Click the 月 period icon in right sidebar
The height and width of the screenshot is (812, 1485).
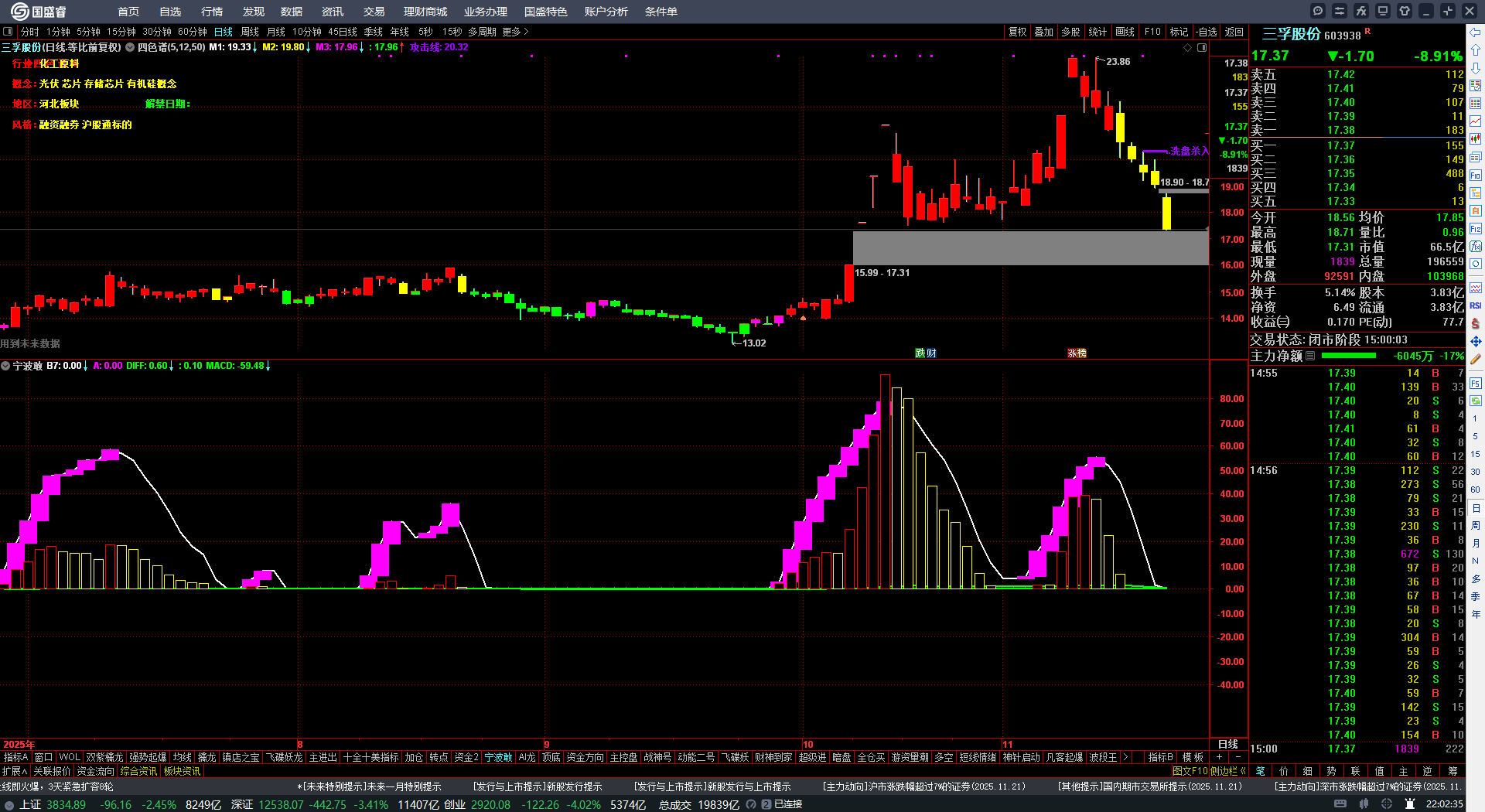(1476, 543)
